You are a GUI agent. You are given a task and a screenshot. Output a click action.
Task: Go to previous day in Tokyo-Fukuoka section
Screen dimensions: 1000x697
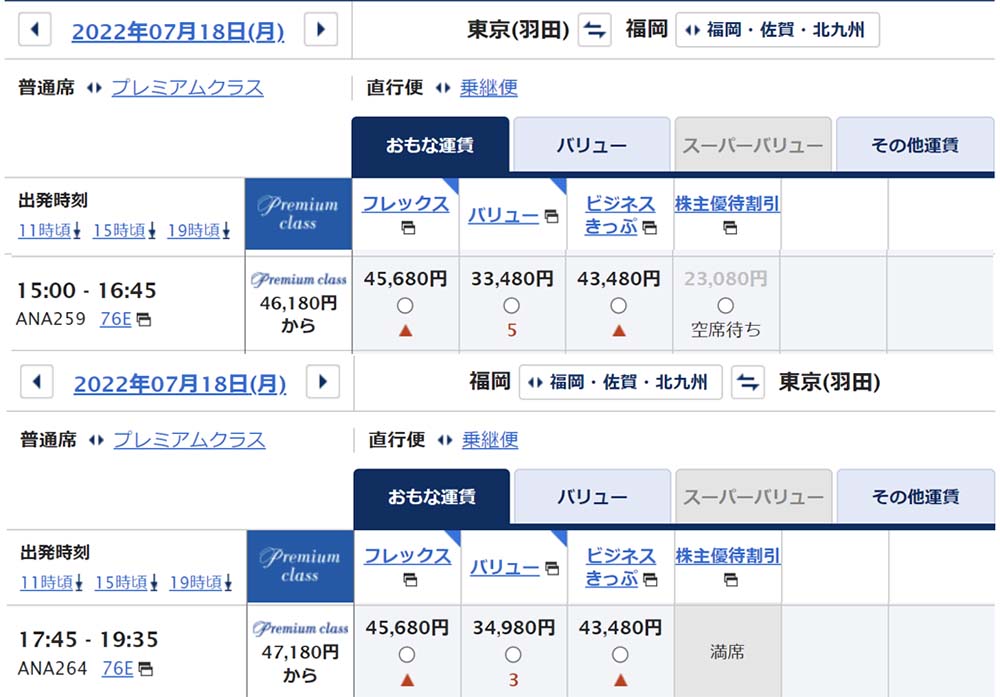[x=35, y=29]
